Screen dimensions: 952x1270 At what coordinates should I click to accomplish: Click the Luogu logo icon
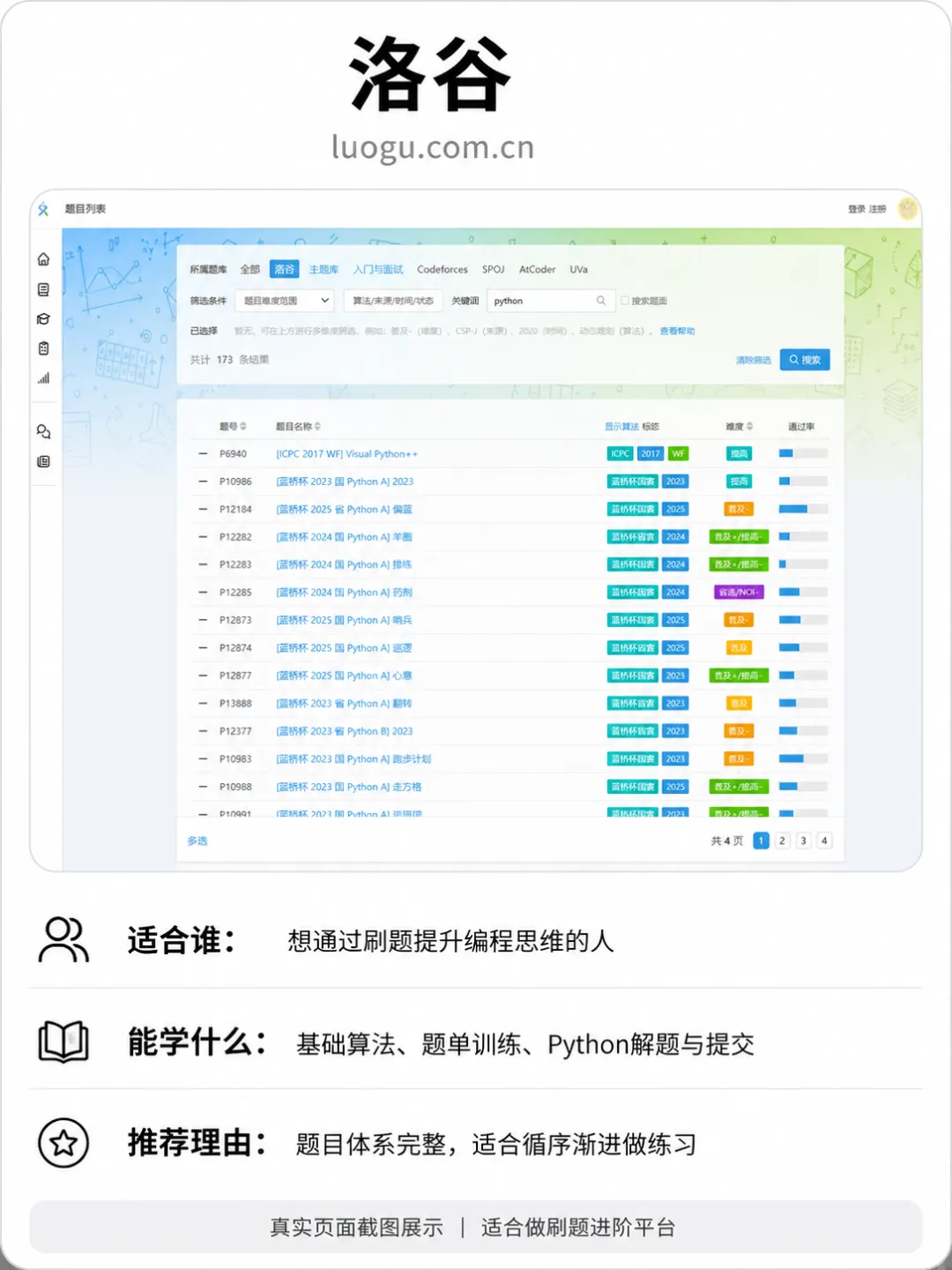click(x=43, y=209)
